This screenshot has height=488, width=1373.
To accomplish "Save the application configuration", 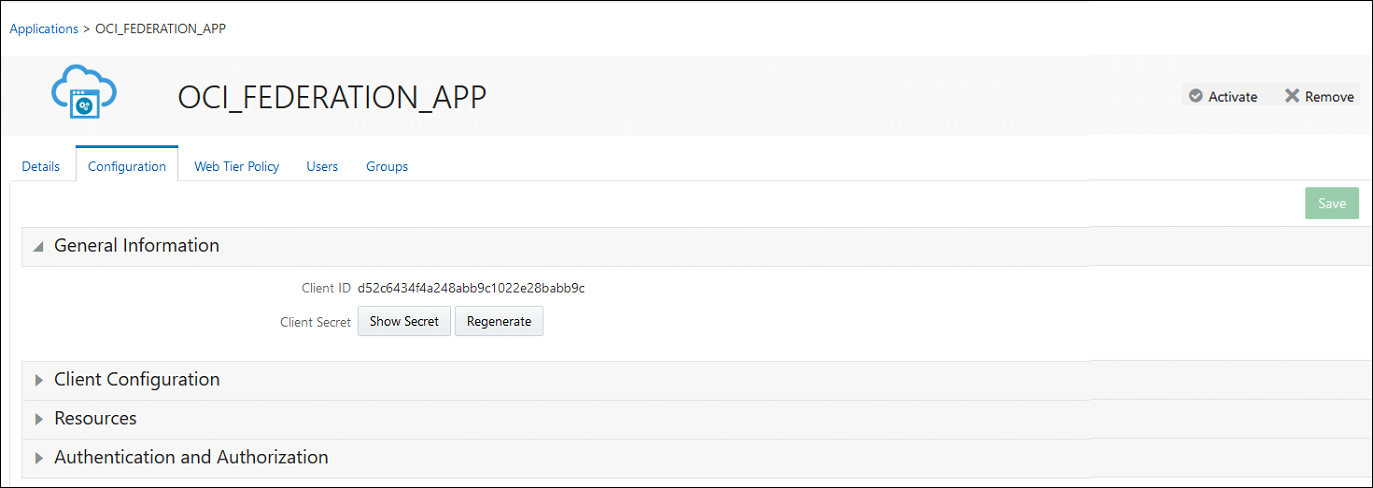I will coord(1332,203).
